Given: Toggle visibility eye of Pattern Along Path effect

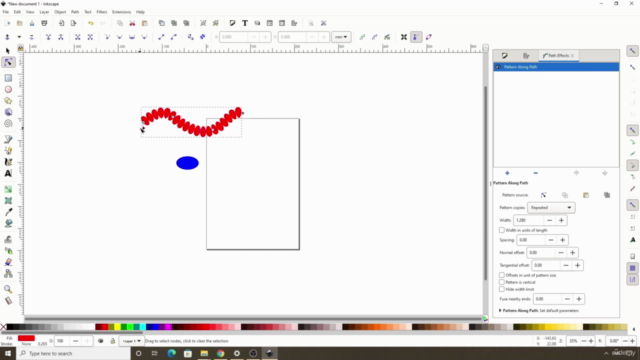Looking at the screenshot, I should click(x=498, y=67).
